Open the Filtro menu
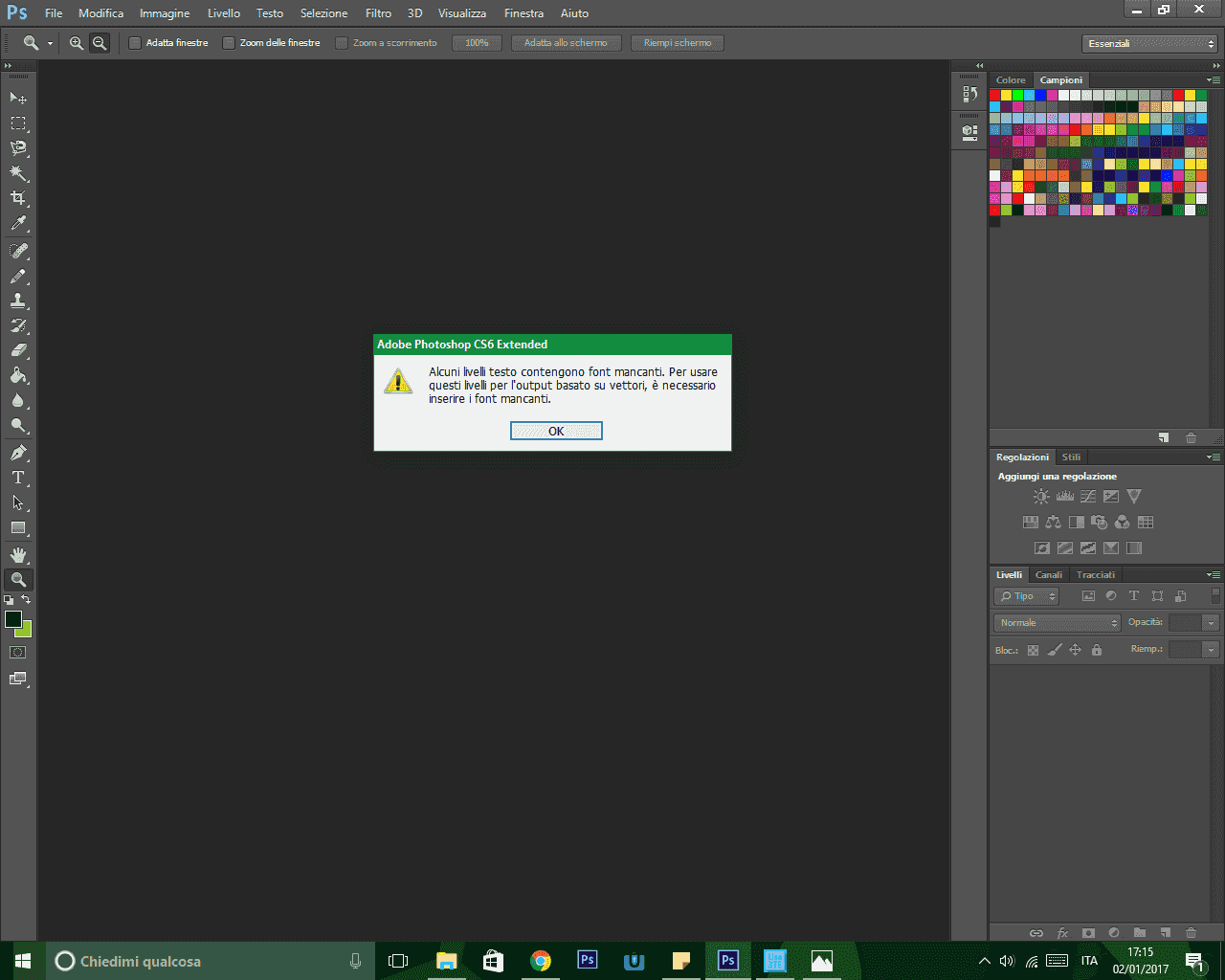1225x980 pixels. 378,13
